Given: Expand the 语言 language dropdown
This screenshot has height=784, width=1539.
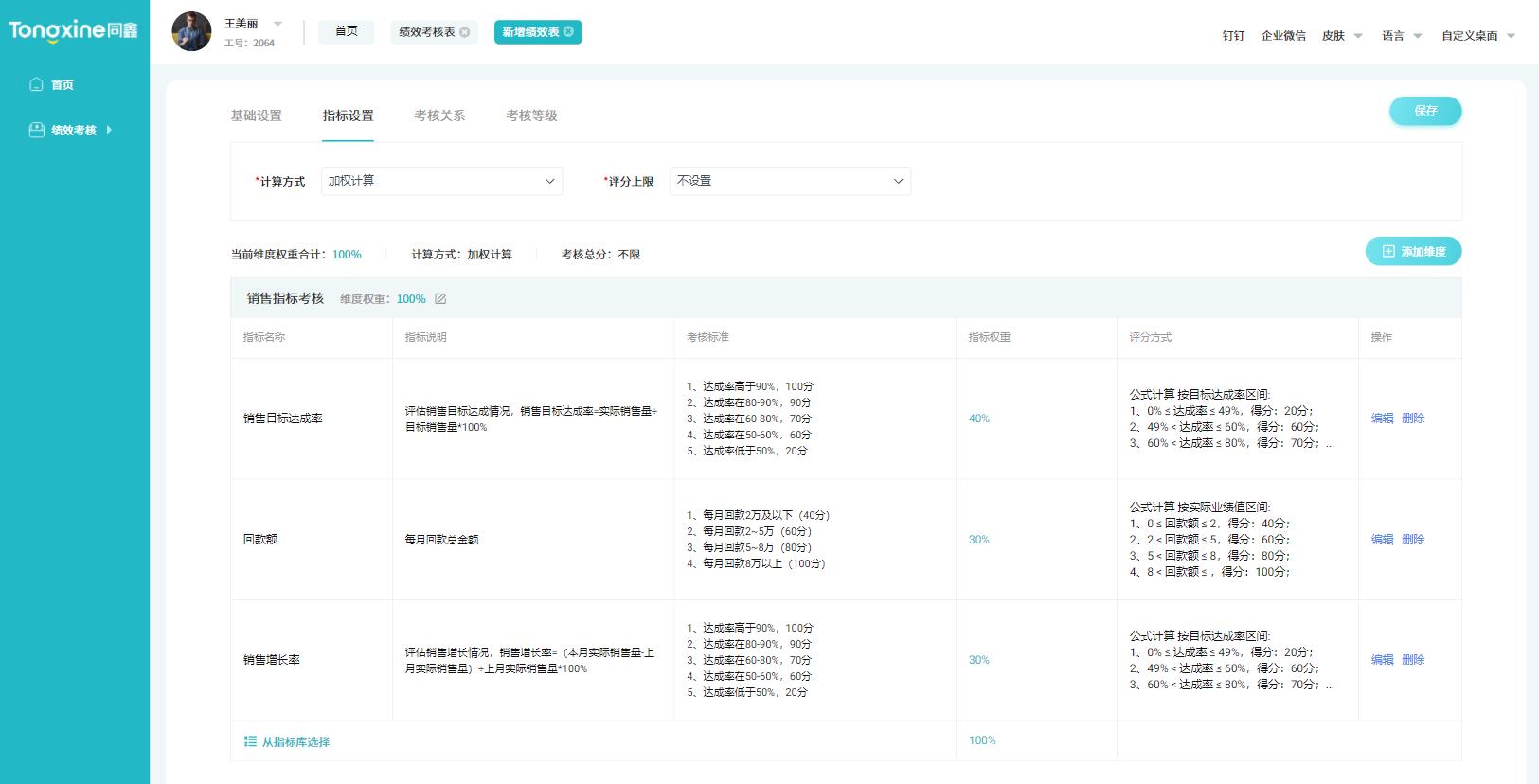Looking at the screenshot, I should [1402, 36].
